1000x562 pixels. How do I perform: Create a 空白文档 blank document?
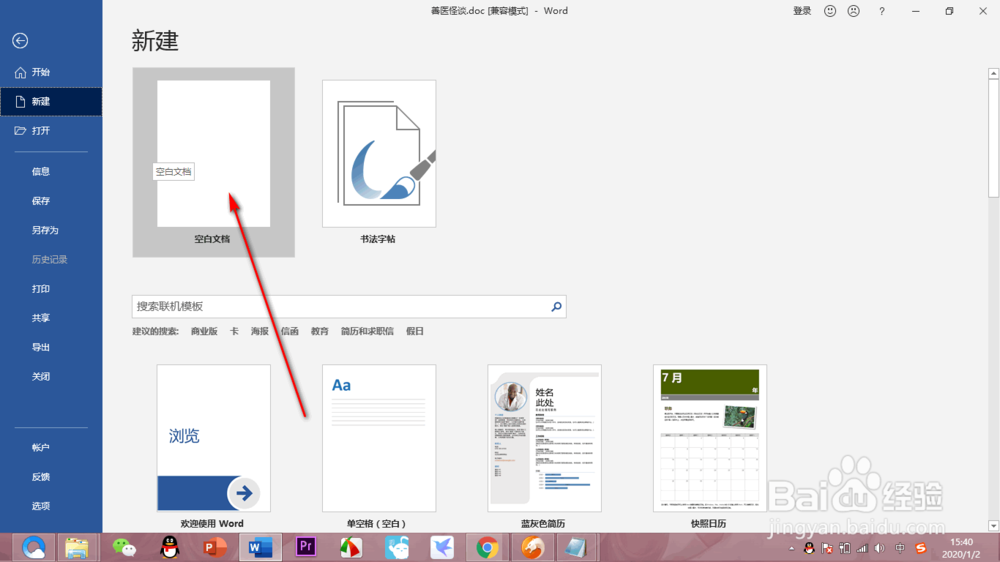coord(214,162)
